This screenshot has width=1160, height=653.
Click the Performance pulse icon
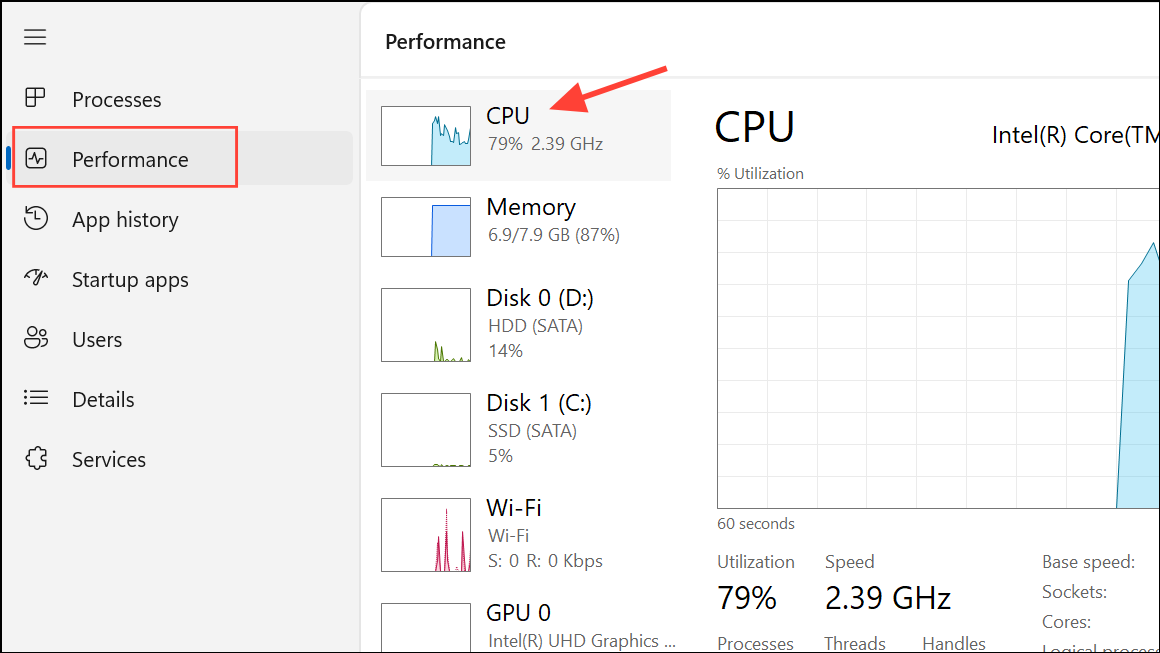pyautogui.click(x=36, y=158)
